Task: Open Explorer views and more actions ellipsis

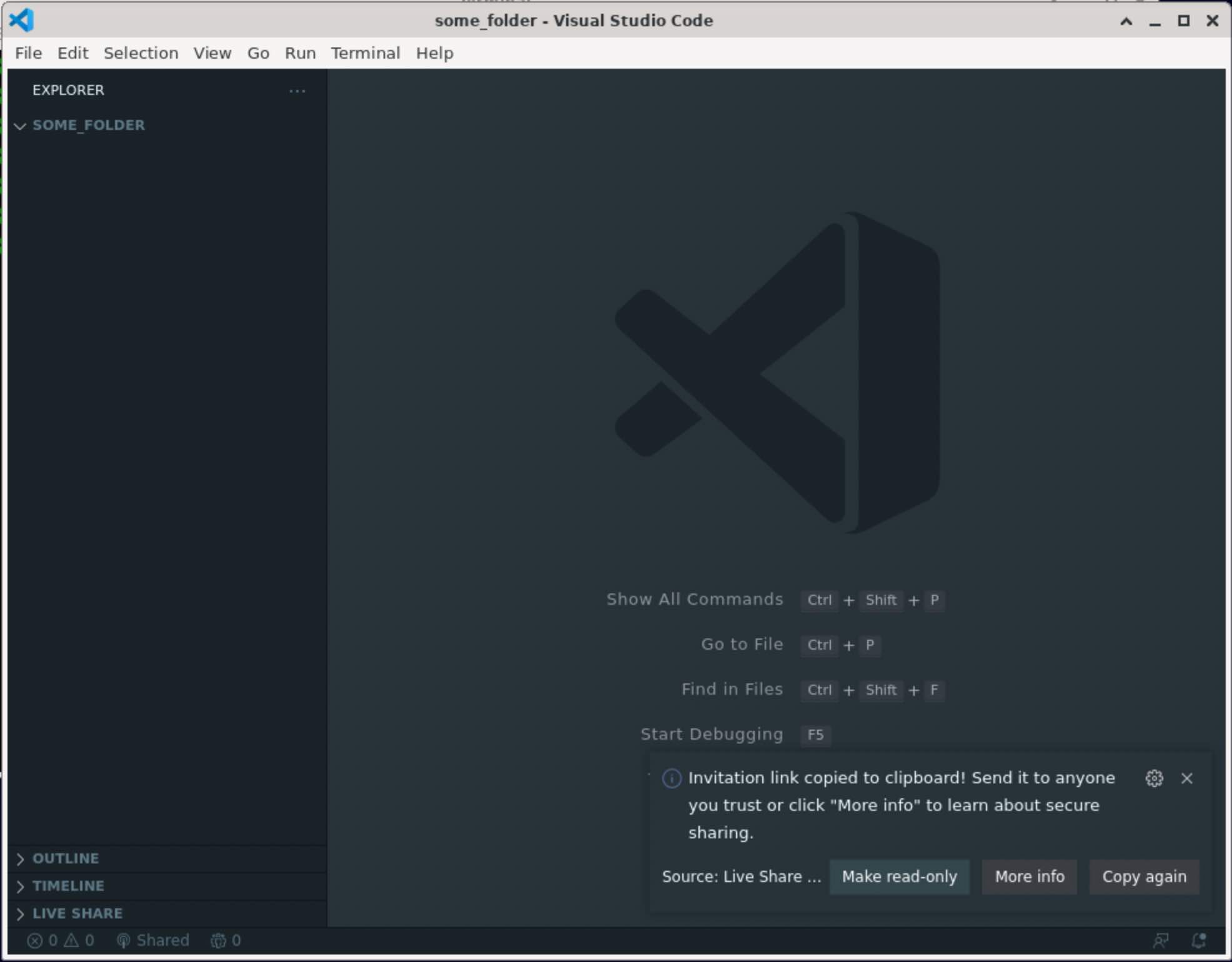Action: click(297, 91)
